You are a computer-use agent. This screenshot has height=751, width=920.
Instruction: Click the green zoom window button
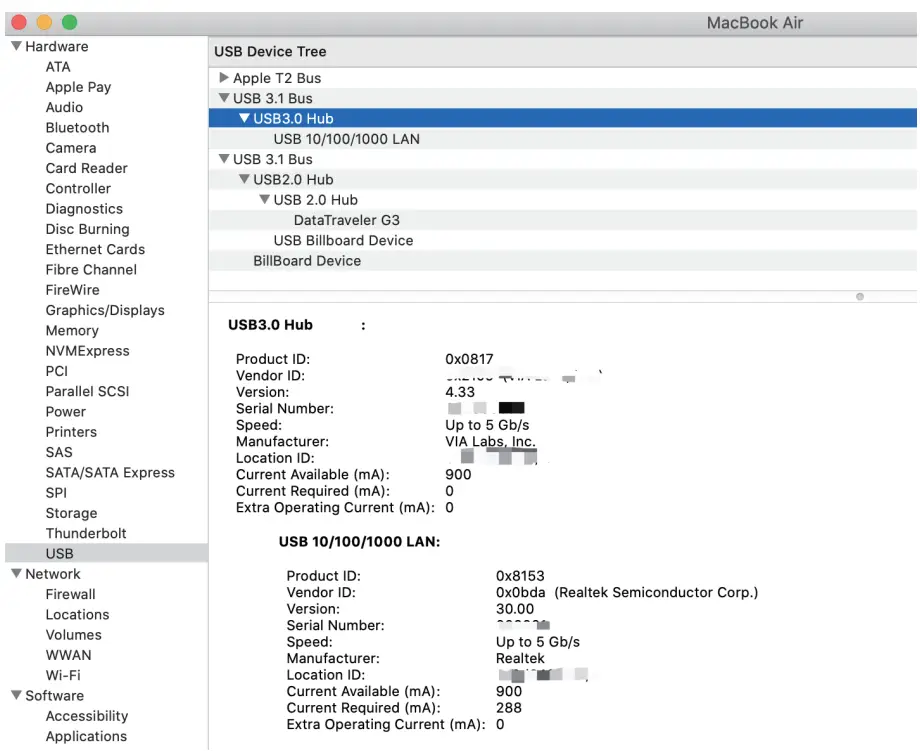pyautogui.click(x=69, y=22)
